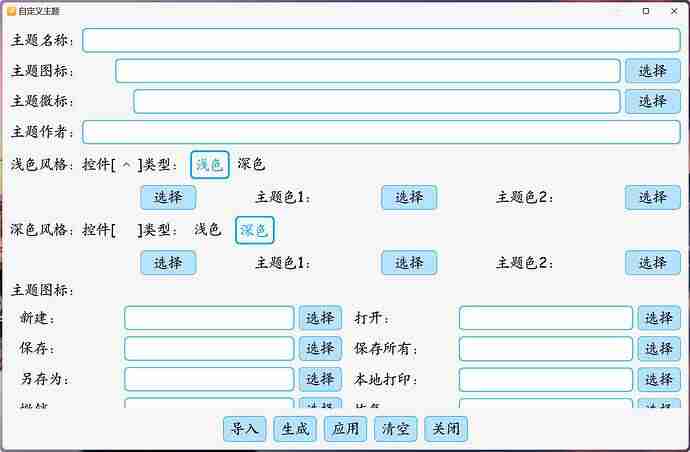Click 选择 for the 打开 icon
Screen dimensions: 690x452
(x=659, y=318)
